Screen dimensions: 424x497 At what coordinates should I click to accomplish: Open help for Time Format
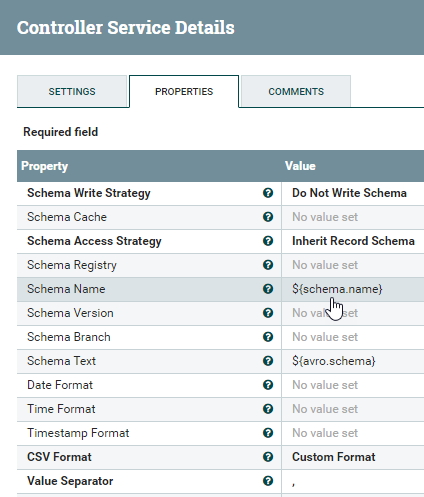(x=268, y=409)
